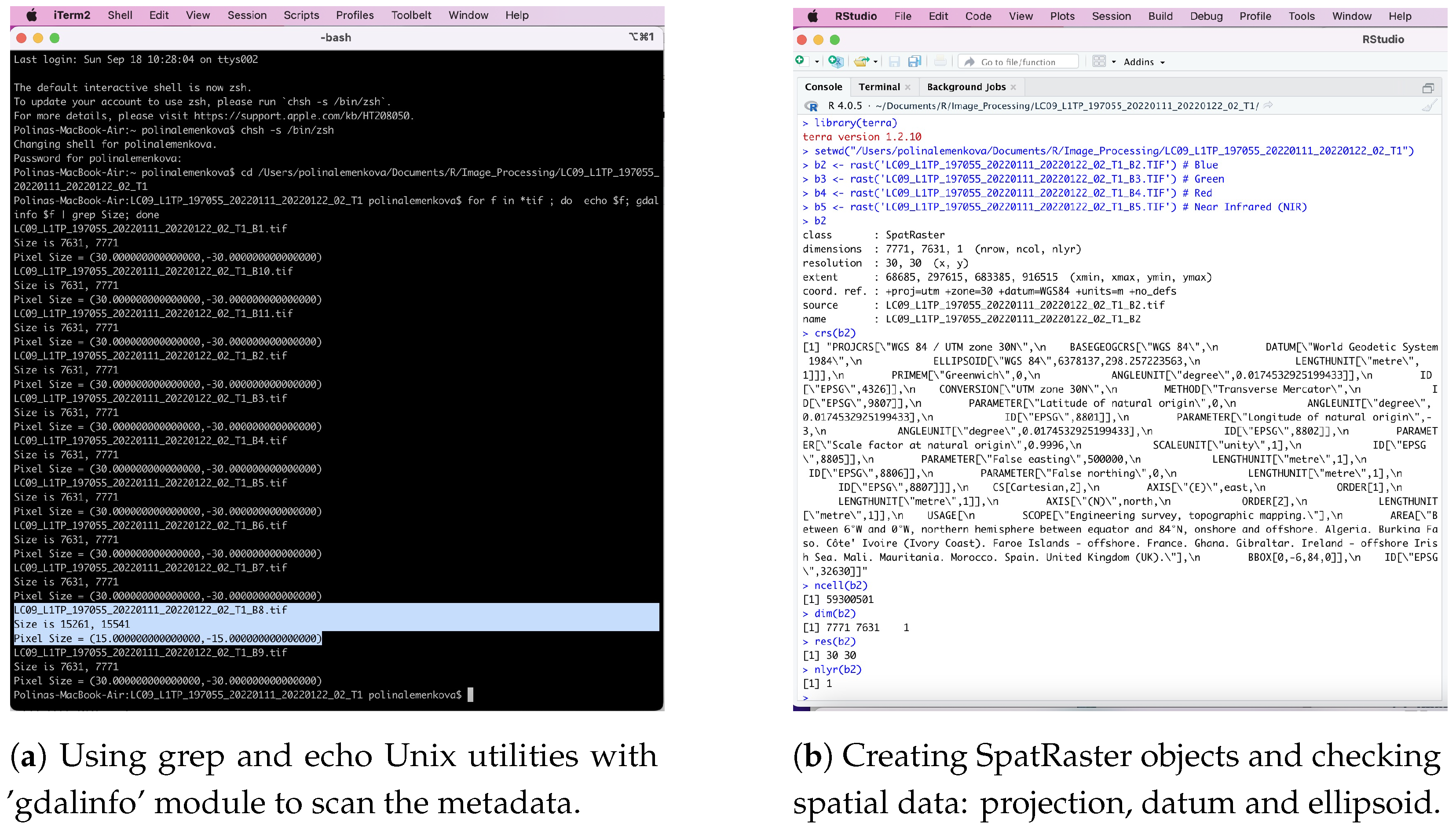Open the Plots menu in RStudio
Viewport: 1456px width, 833px height.
[x=1062, y=16]
